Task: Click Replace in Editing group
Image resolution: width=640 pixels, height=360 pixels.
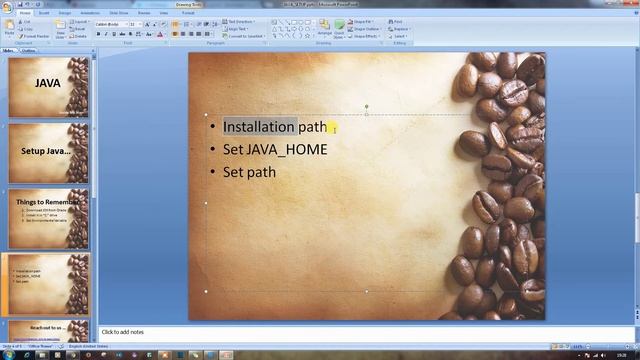Action: [x=399, y=29]
